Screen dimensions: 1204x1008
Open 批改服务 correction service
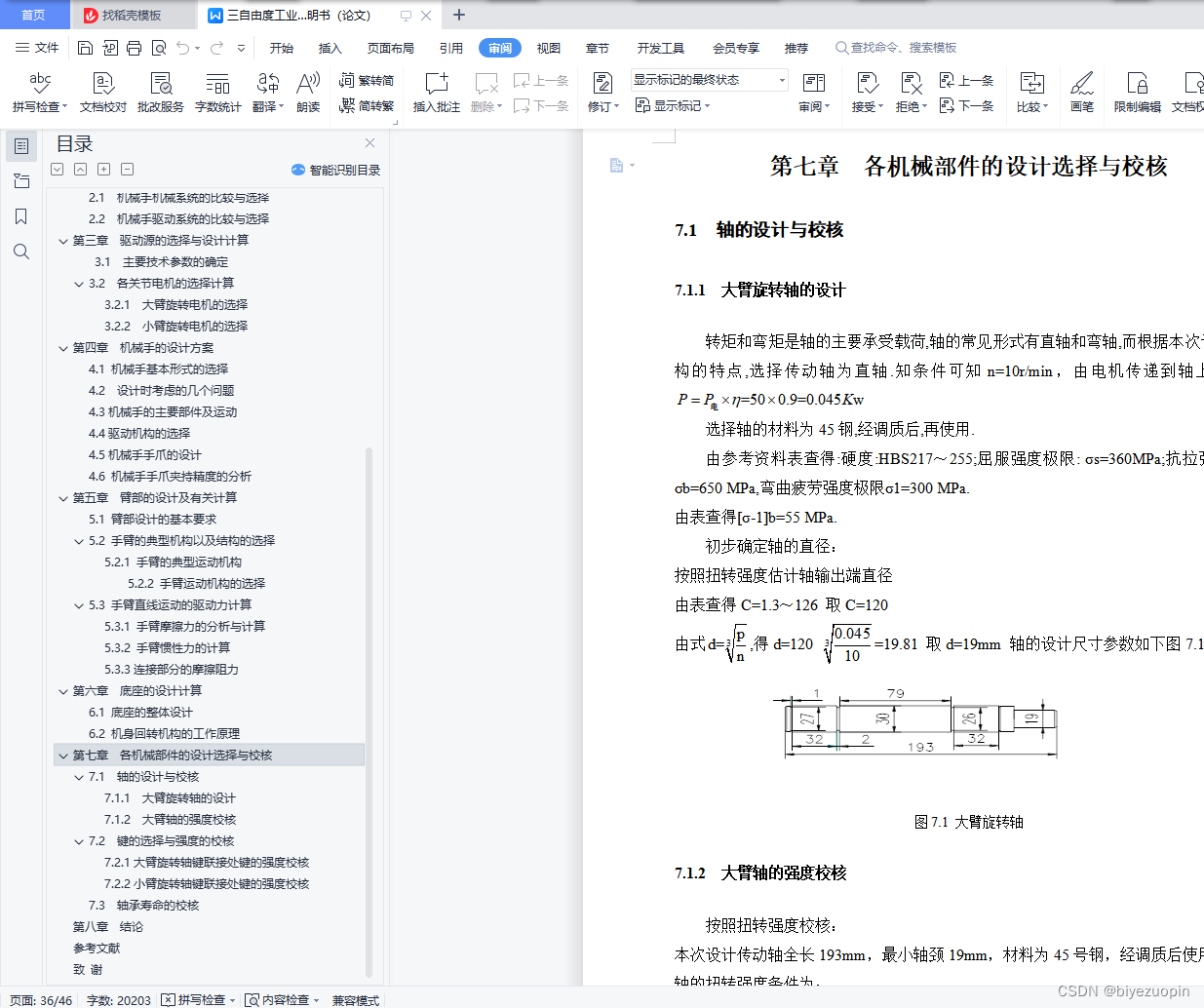point(161,92)
